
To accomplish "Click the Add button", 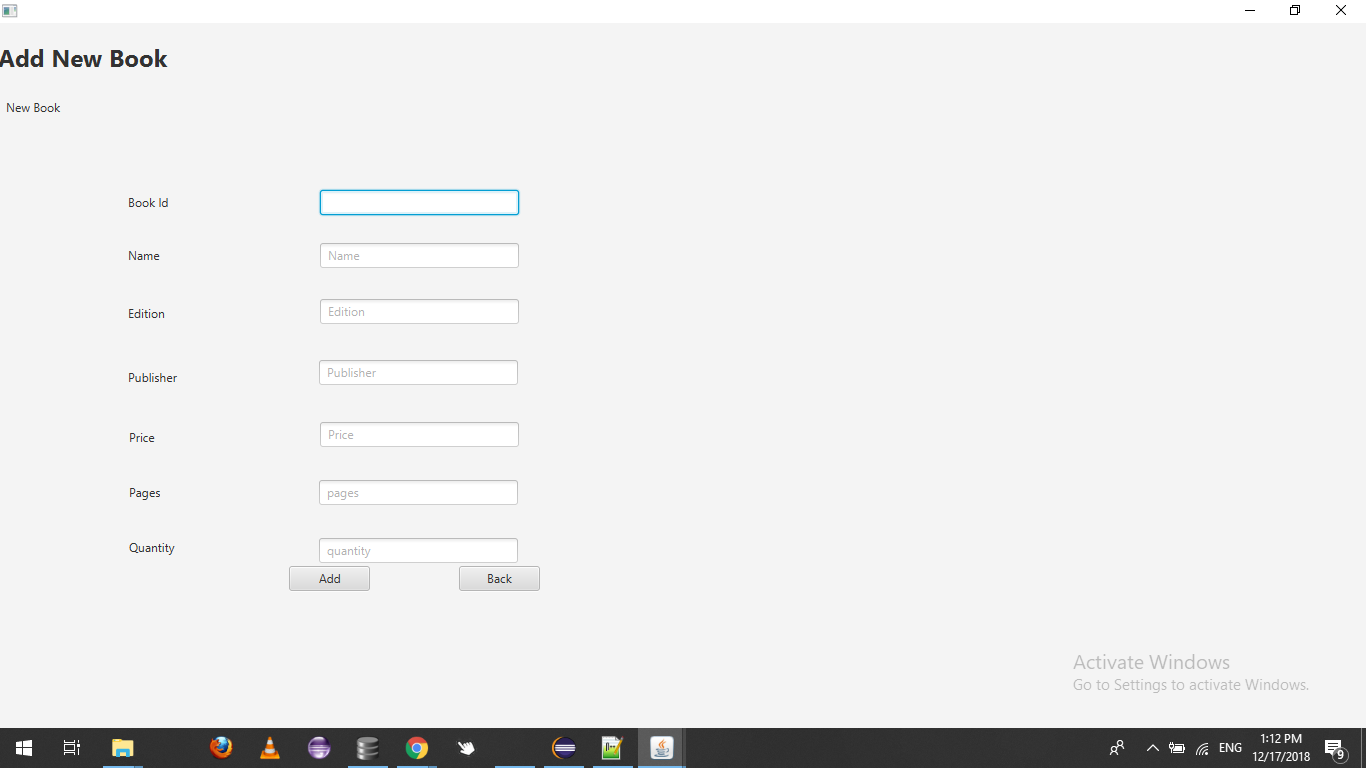I will coord(329,578).
